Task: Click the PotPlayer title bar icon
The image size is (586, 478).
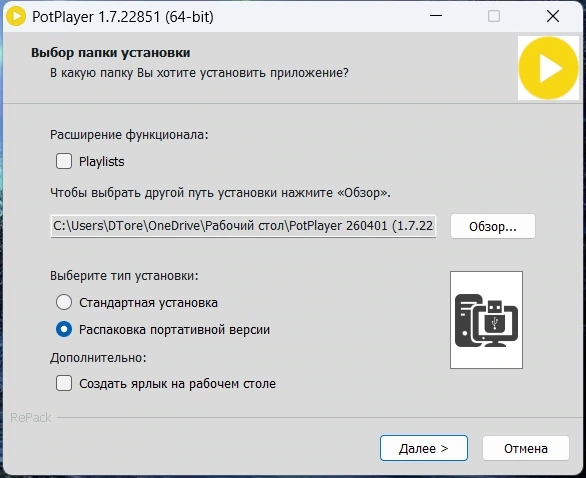Action: point(16,16)
